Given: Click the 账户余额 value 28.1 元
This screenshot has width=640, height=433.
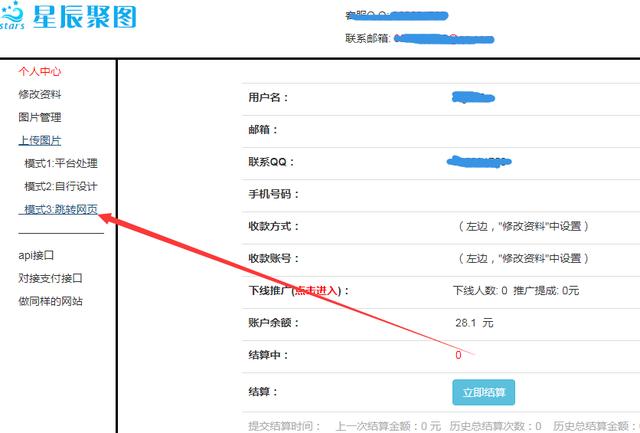Looking at the screenshot, I should click(474, 323).
